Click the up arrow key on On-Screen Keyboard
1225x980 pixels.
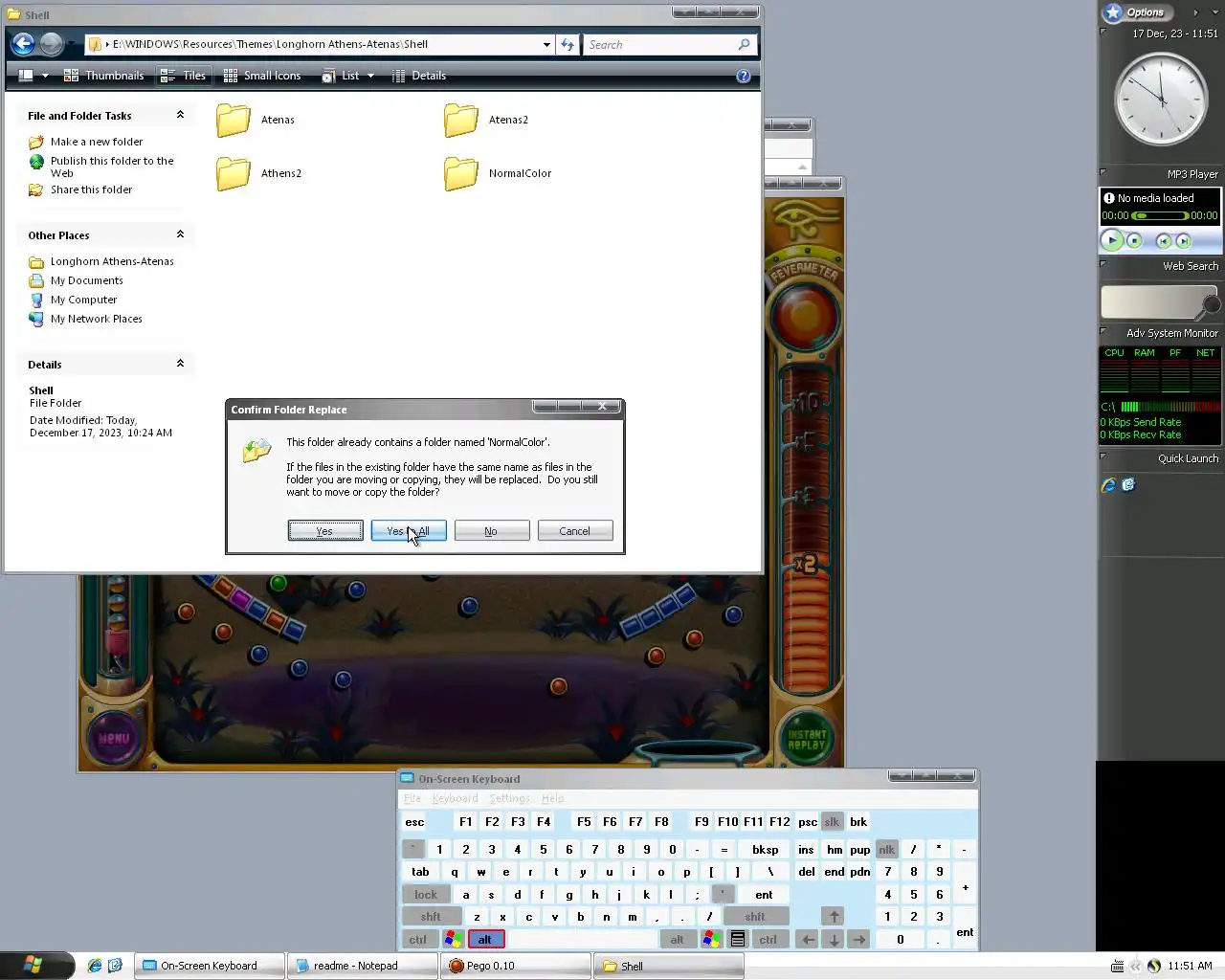[x=834, y=917]
